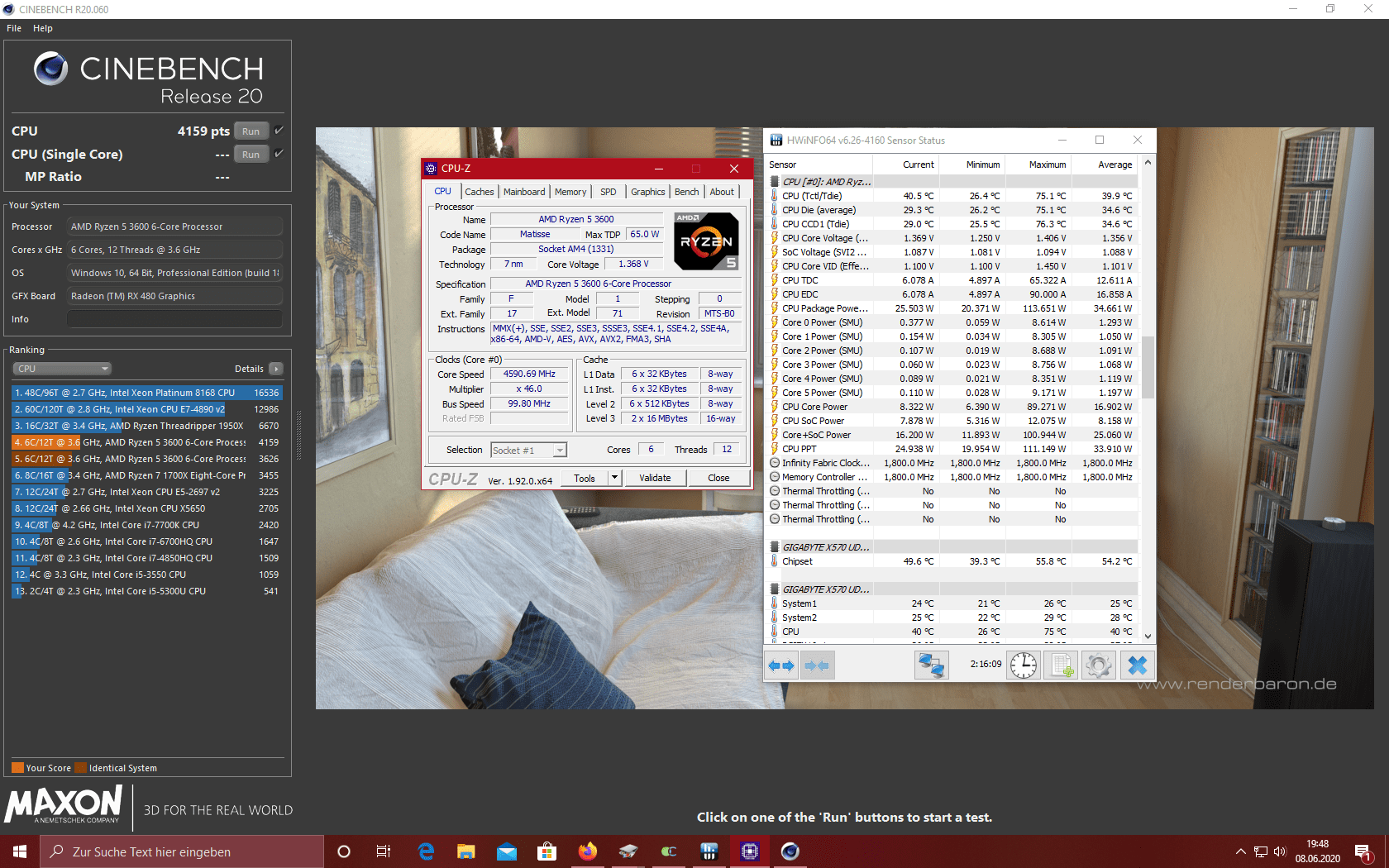Screen dimensions: 1389x868
Task: Expand ranking Details arrow
Action: 276,369
